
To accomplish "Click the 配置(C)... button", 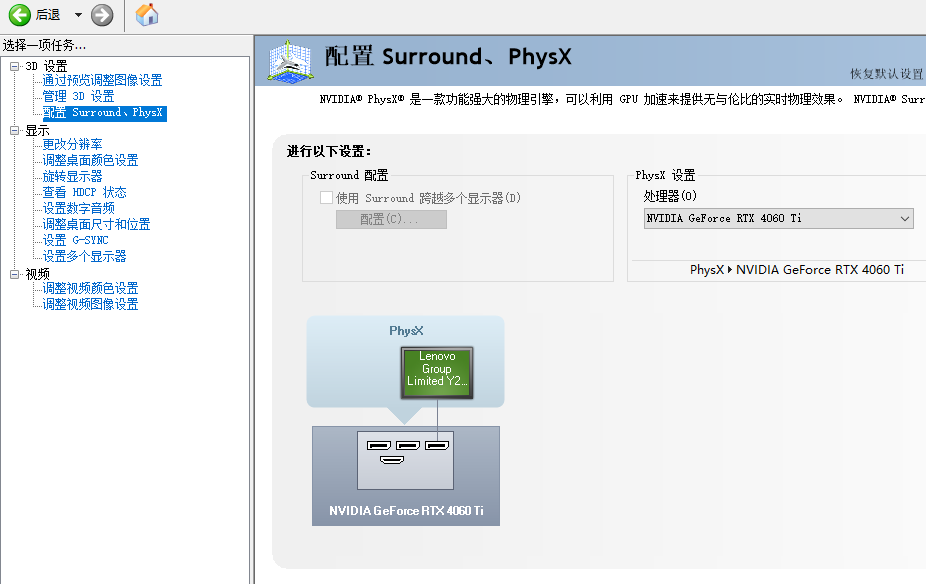I will pos(391,219).
